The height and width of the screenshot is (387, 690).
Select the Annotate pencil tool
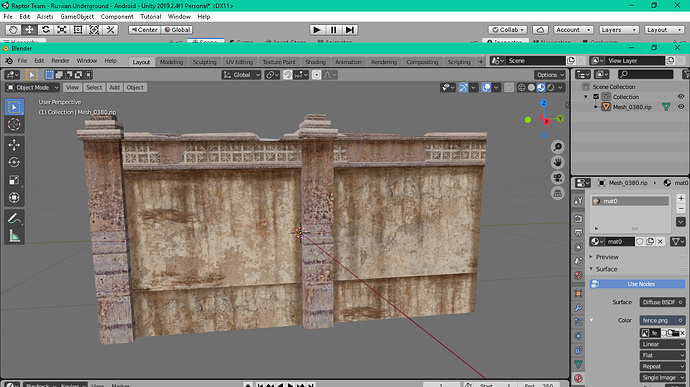click(x=14, y=218)
